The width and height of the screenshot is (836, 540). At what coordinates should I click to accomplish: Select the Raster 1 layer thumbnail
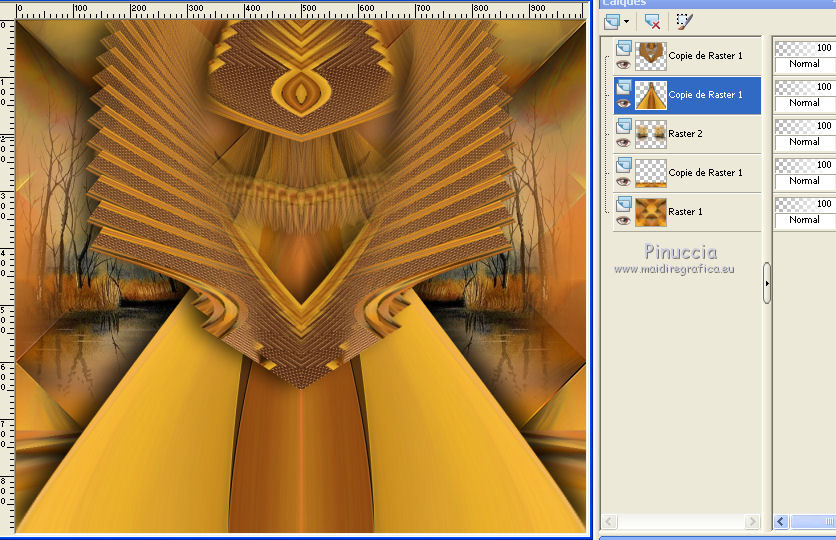[x=650, y=212]
